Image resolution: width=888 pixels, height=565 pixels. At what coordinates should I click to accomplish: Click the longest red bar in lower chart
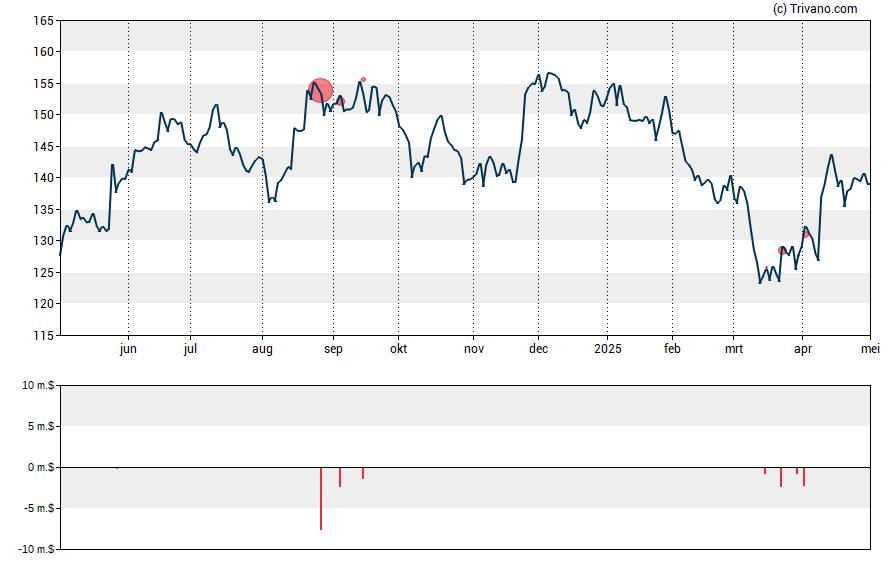point(321,498)
